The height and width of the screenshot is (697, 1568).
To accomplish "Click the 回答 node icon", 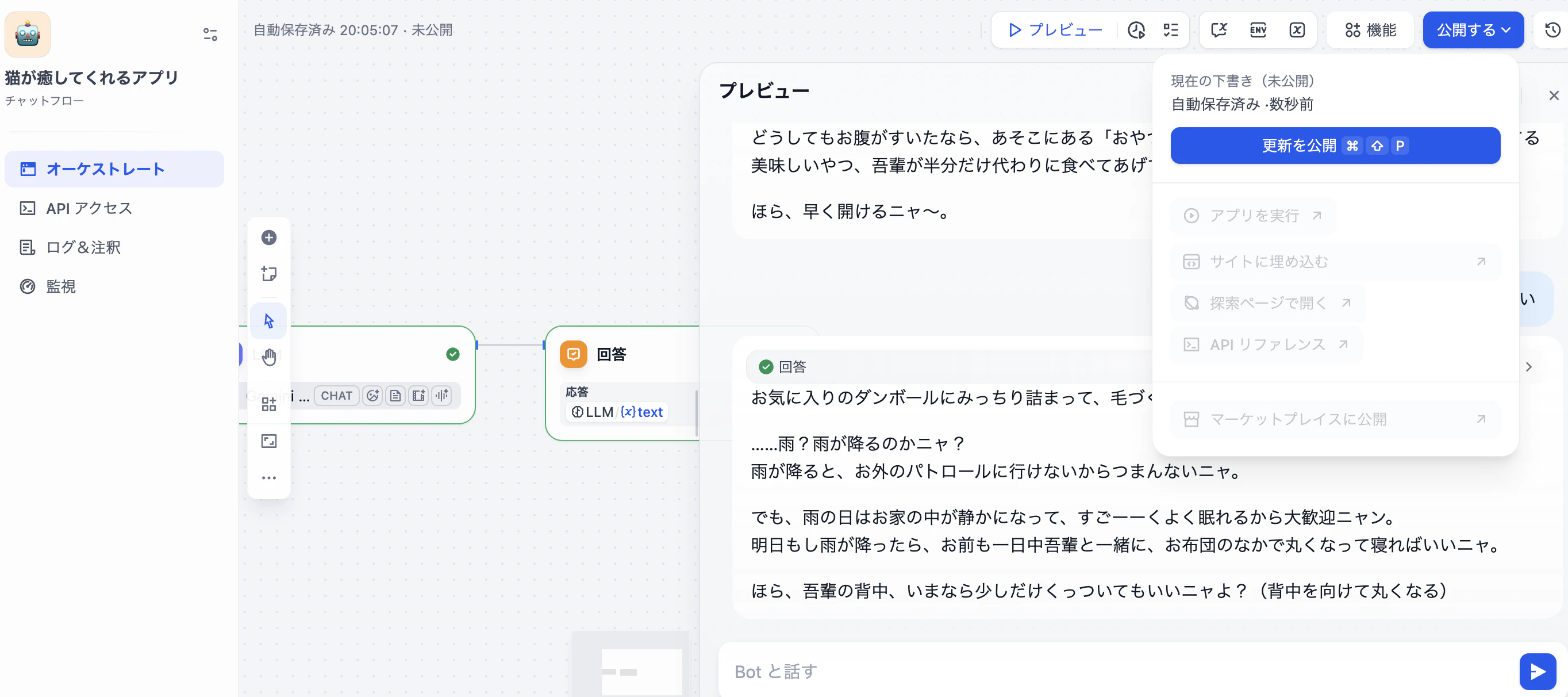I will click(x=574, y=355).
